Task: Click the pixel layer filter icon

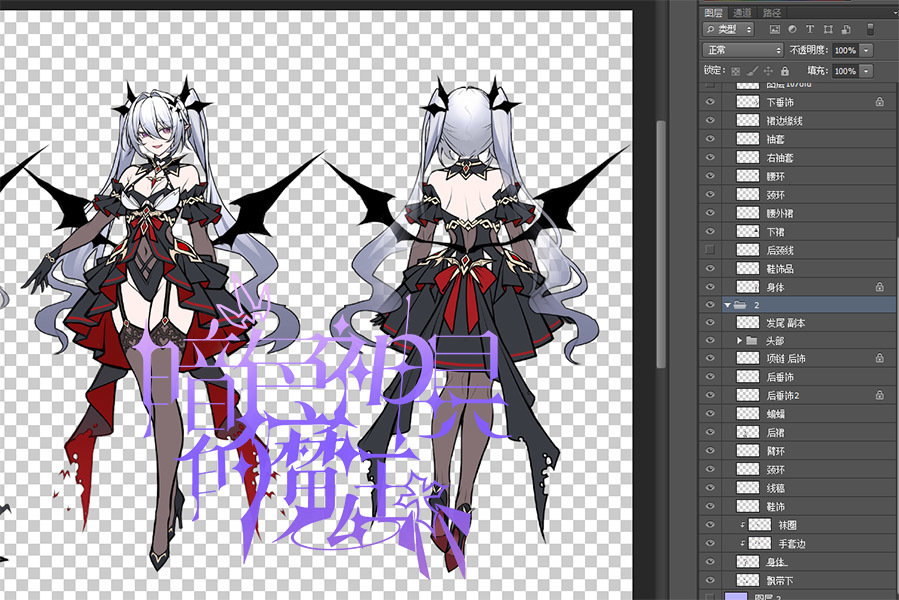Action: click(x=774, y=30)
